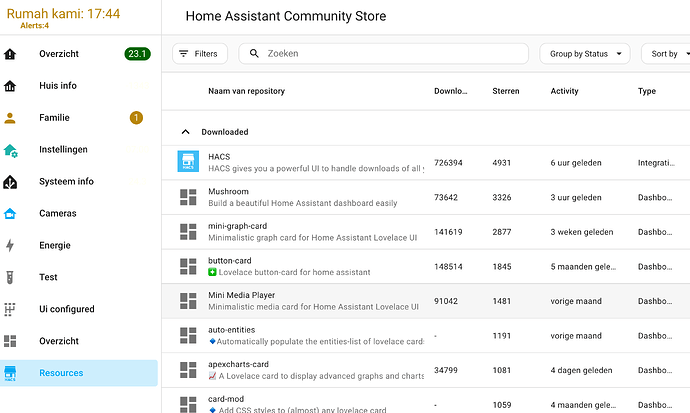
Task: Click the Rumah kami 17:44 title
Action: click(x=63, y=14)
